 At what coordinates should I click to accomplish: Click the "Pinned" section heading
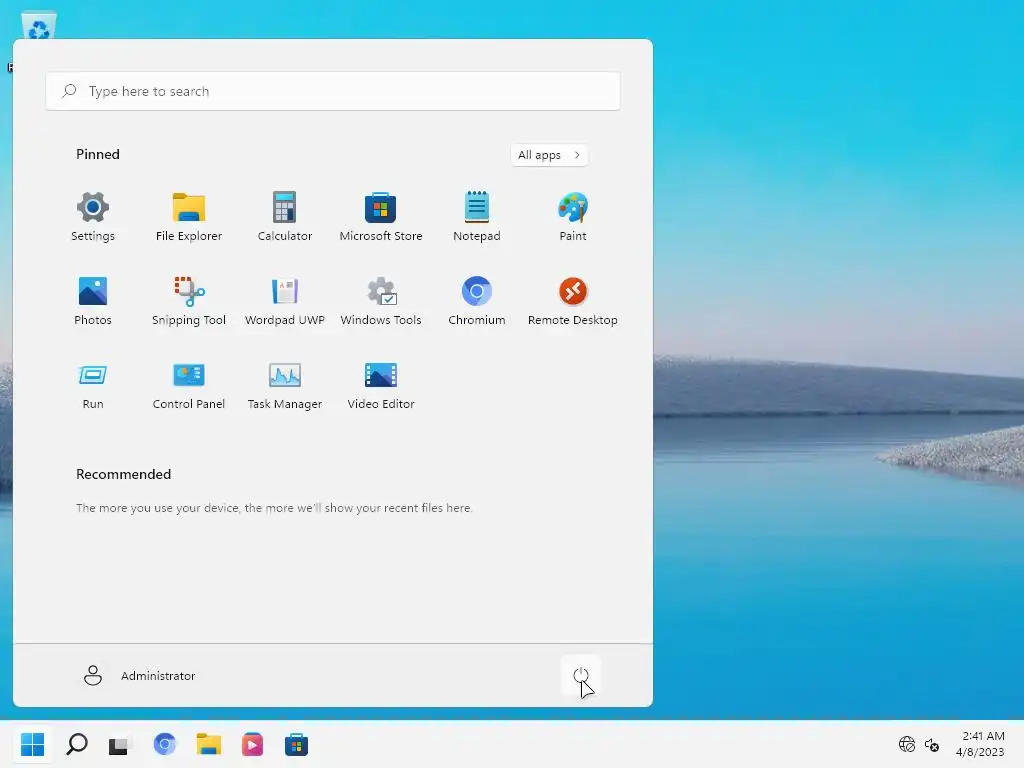98,154
